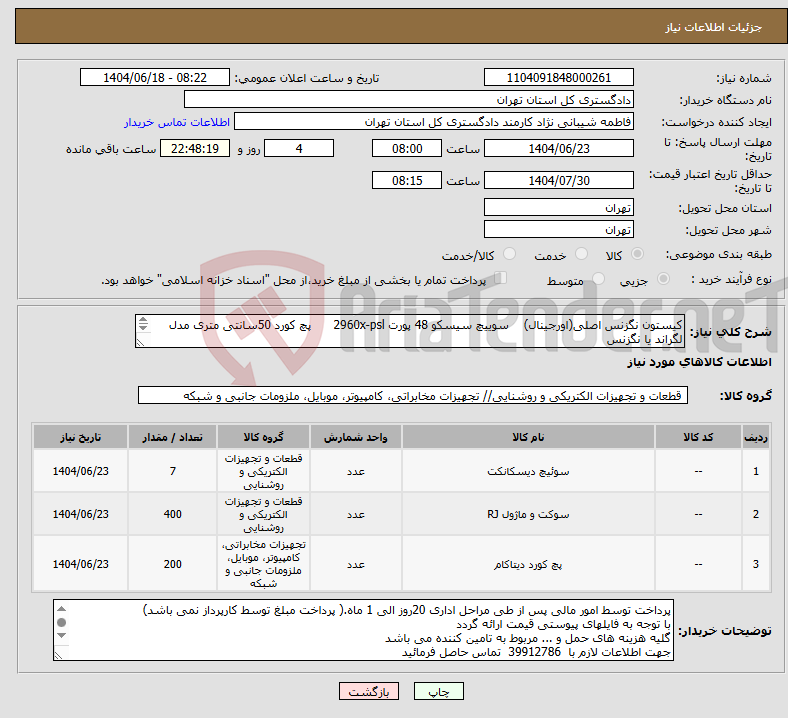Click the تاریخ نیاز column header

80,437
